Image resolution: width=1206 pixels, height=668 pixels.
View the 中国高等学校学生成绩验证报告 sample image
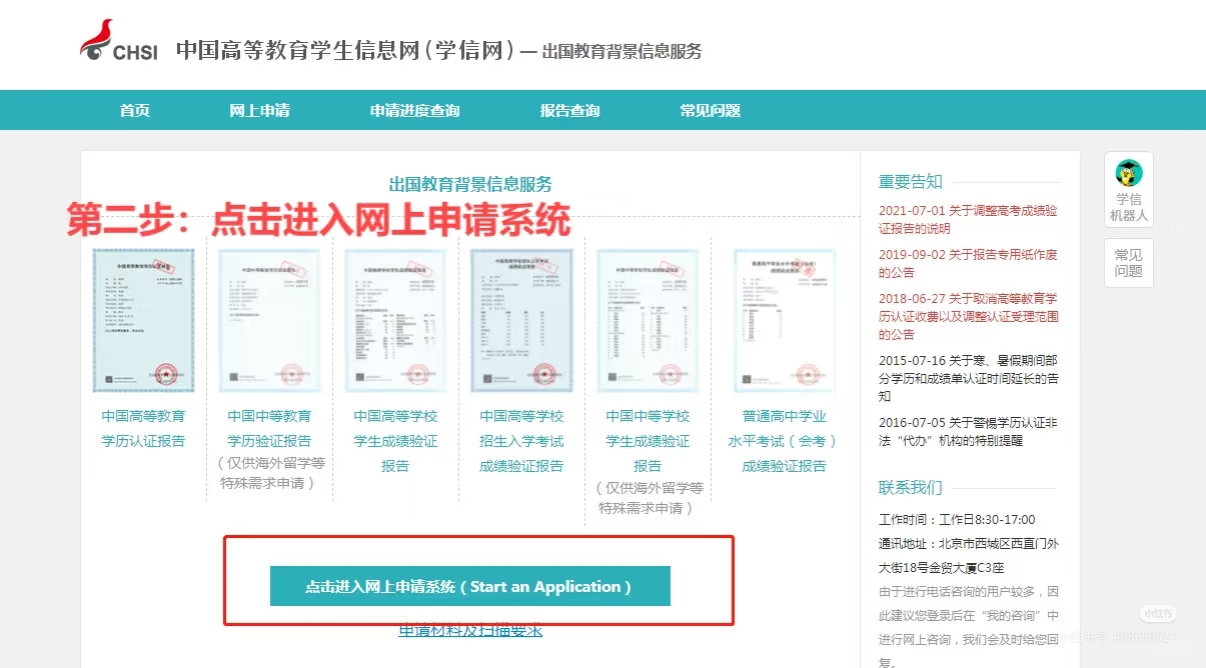coord(395,320)
